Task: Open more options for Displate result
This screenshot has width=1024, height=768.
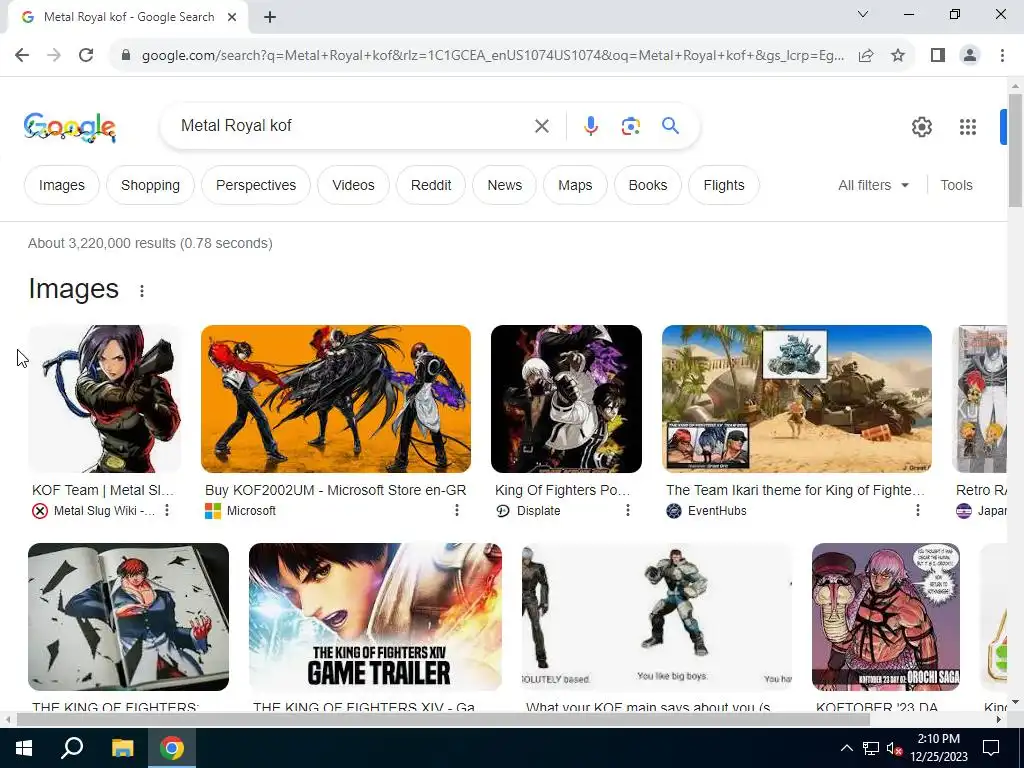Action: (x=628, y=510)
